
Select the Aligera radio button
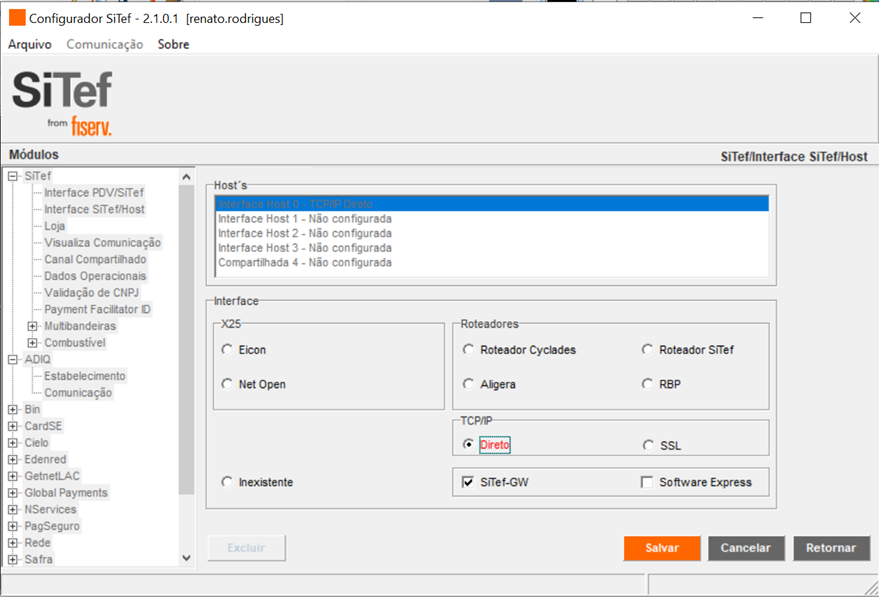(x=469, y=384)
